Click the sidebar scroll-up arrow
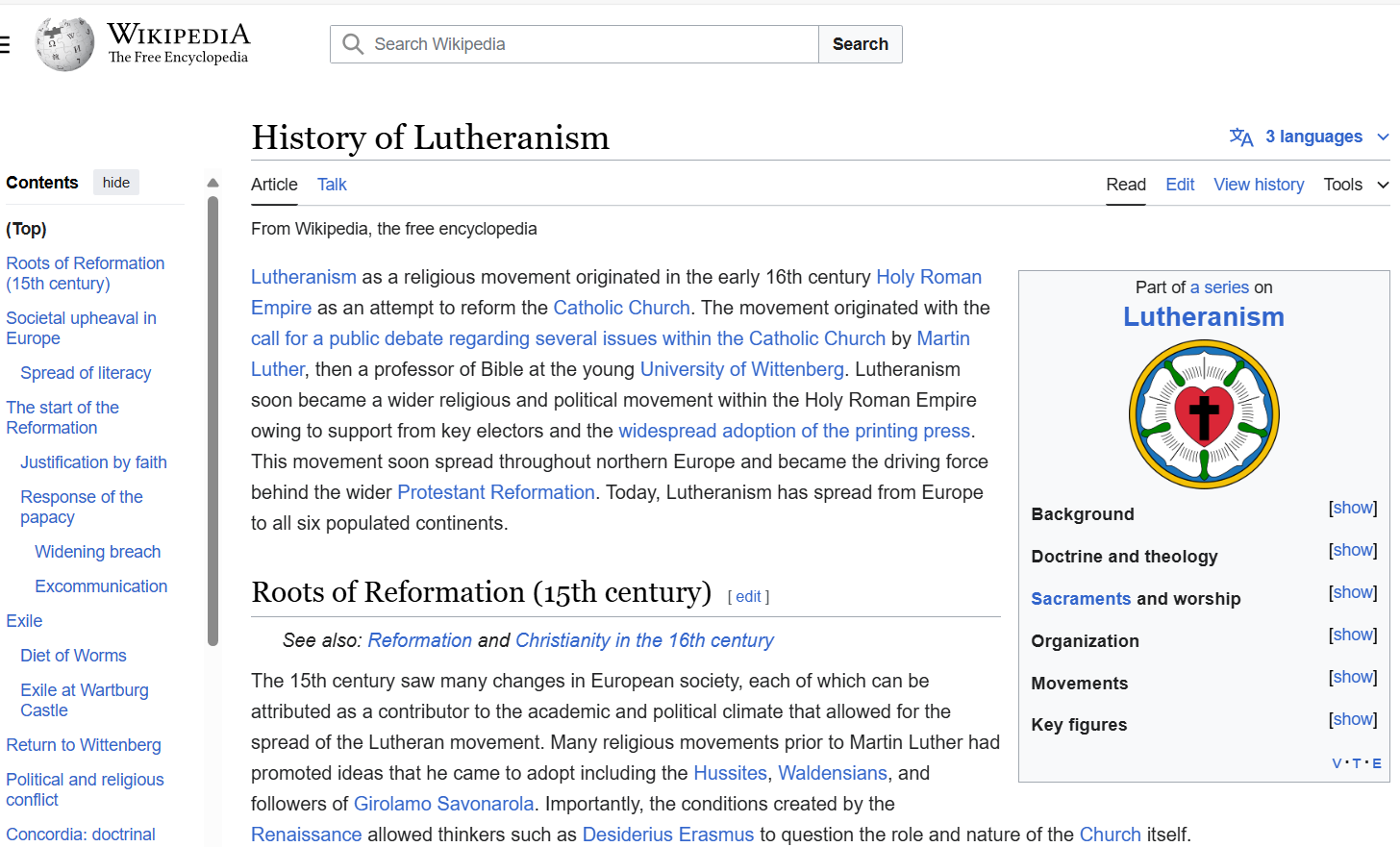 (x=212, y=183)
